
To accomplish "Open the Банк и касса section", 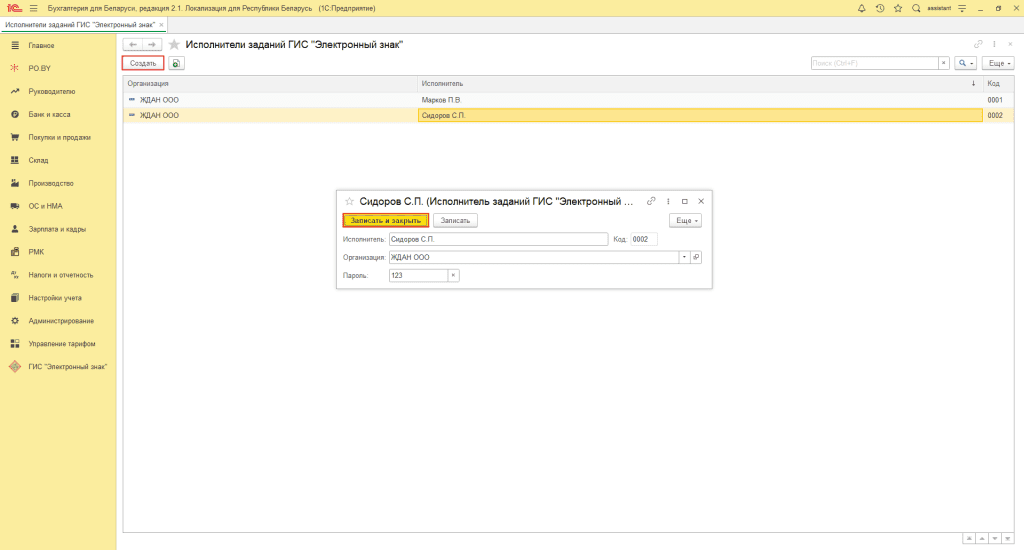I will pyautogui.click(x=49, y=114).
